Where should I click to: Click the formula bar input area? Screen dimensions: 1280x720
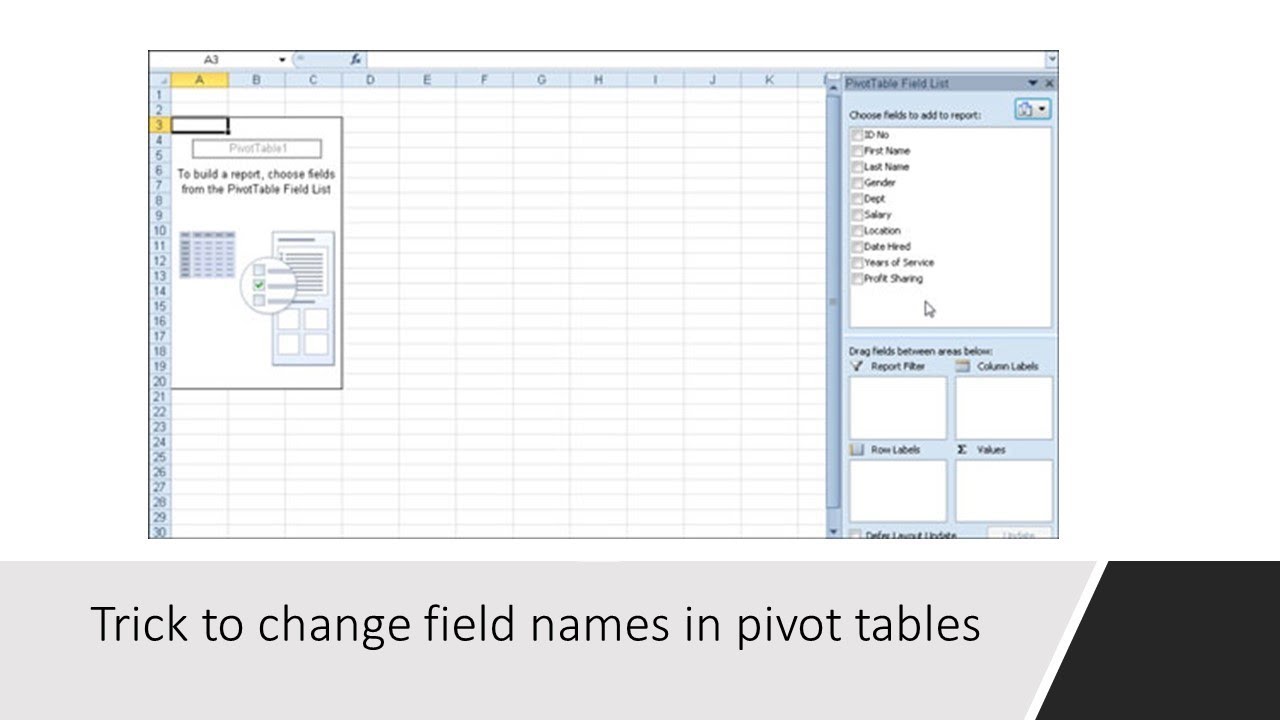(x=707, y=60)
